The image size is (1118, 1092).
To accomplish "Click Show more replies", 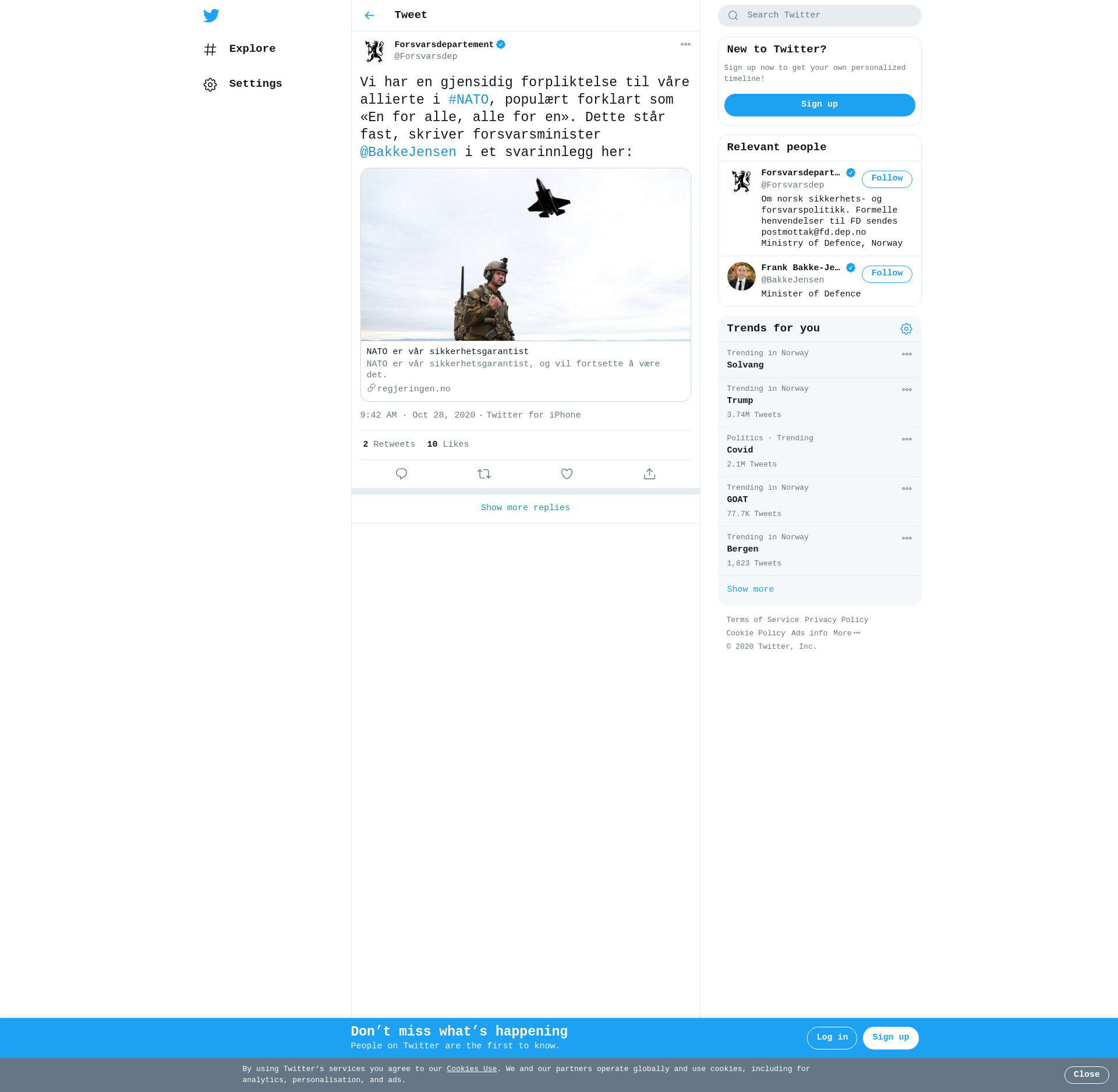I will (525, 508).
